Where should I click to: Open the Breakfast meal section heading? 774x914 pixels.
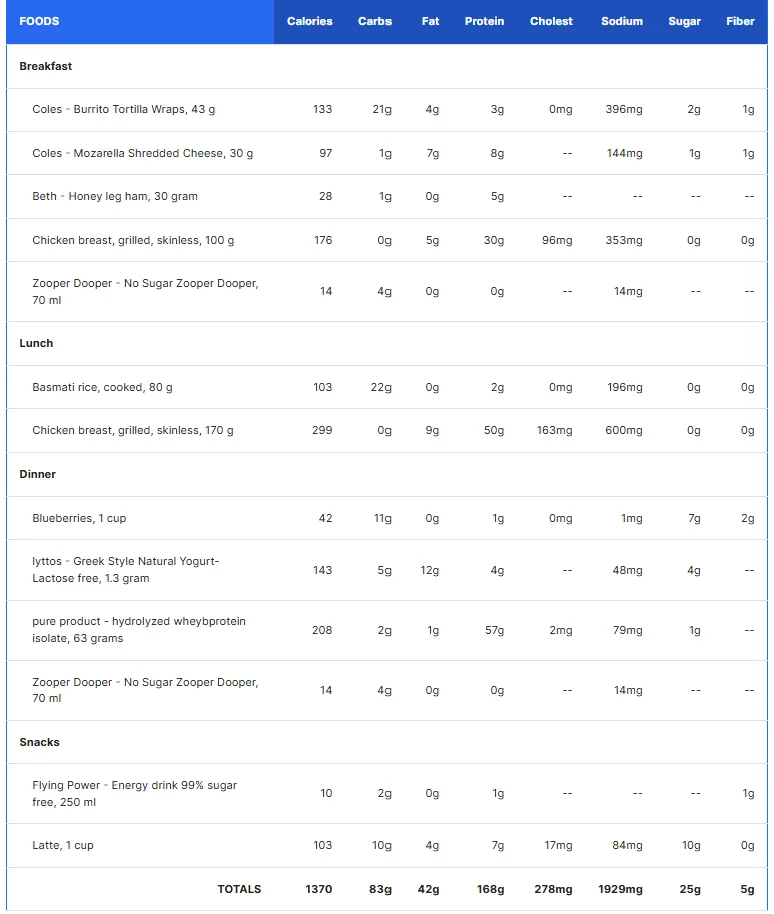45,66
